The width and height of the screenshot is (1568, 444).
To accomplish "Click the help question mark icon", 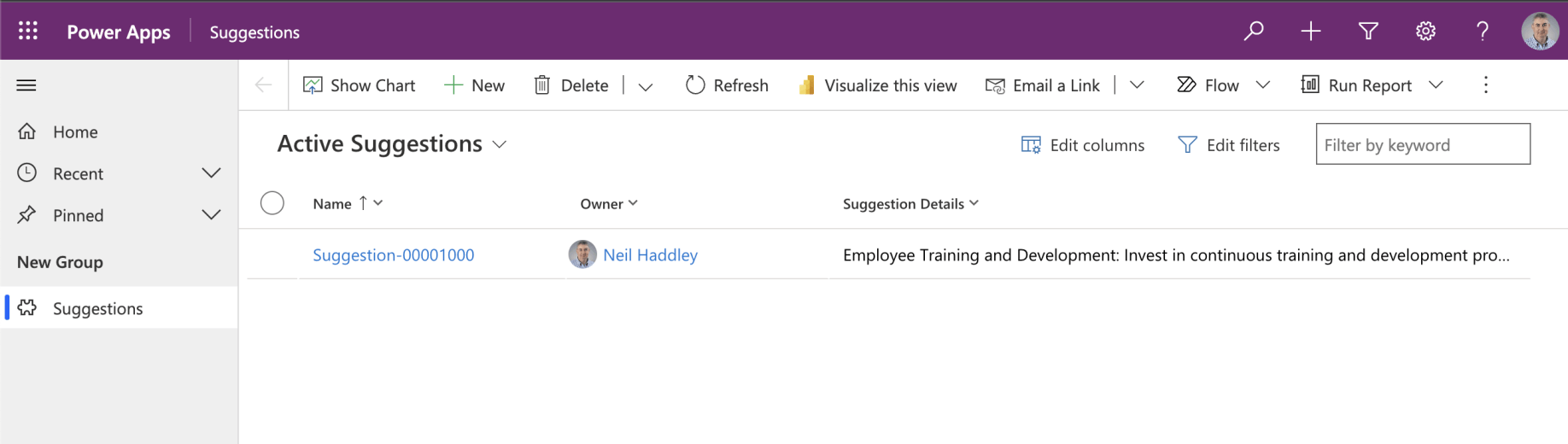I will click(1483, 32).
